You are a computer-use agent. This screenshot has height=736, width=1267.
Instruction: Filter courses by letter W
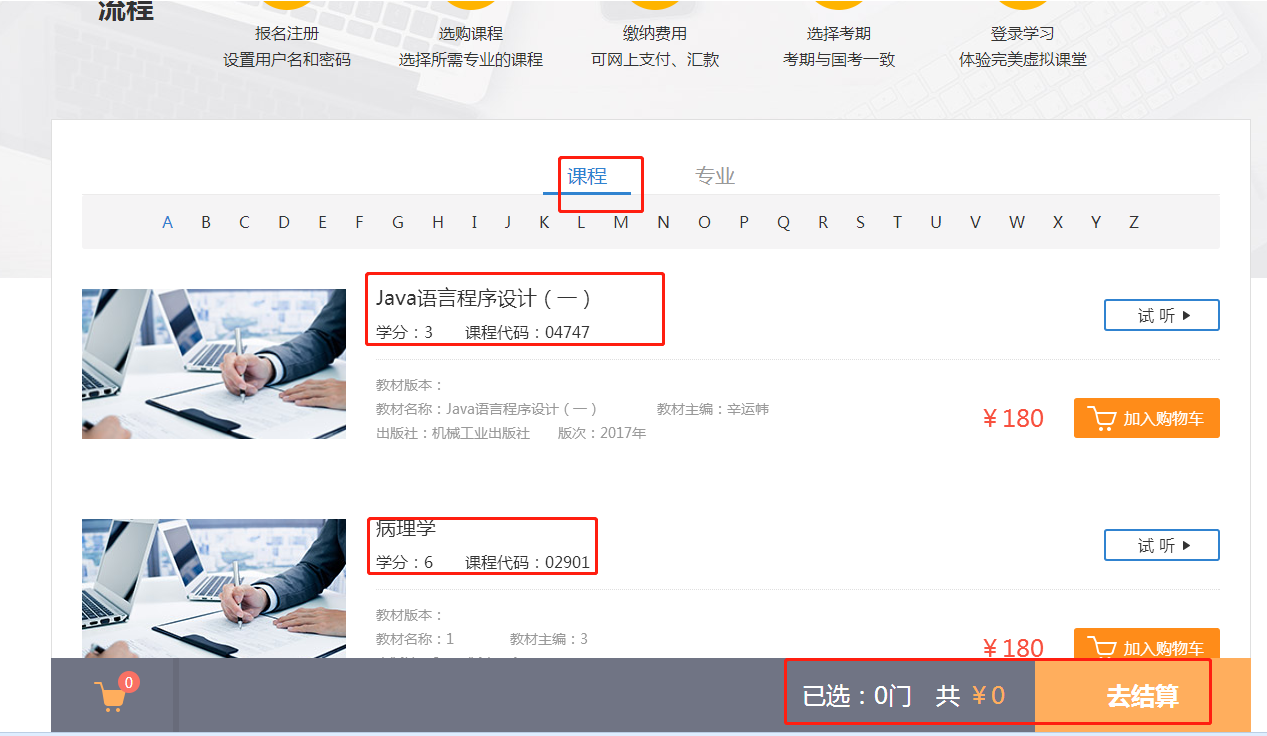click(1017, 222)
